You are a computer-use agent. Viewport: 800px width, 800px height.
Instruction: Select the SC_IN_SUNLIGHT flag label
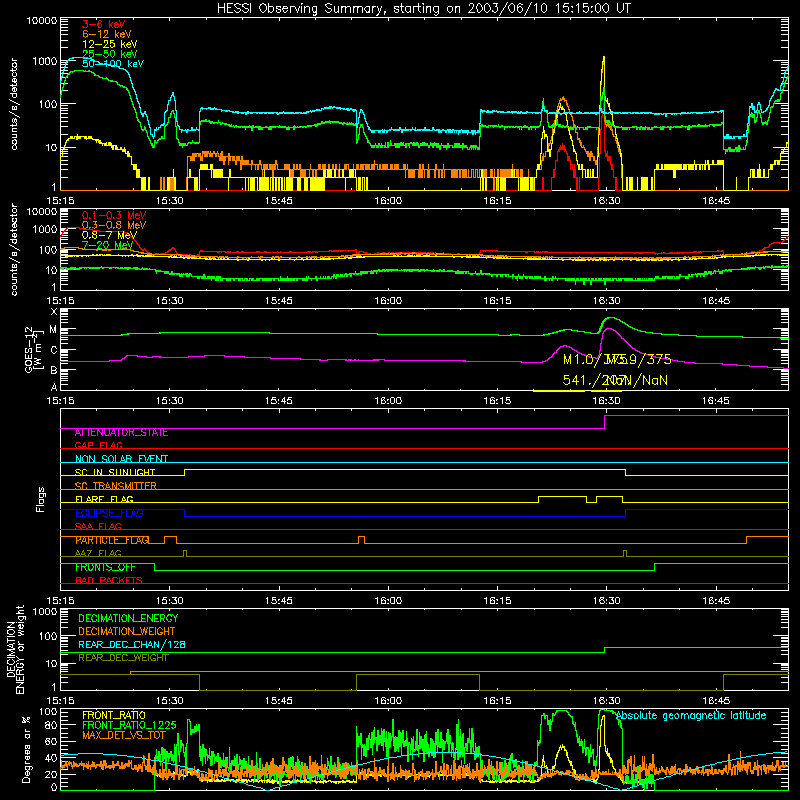(115, 472)
